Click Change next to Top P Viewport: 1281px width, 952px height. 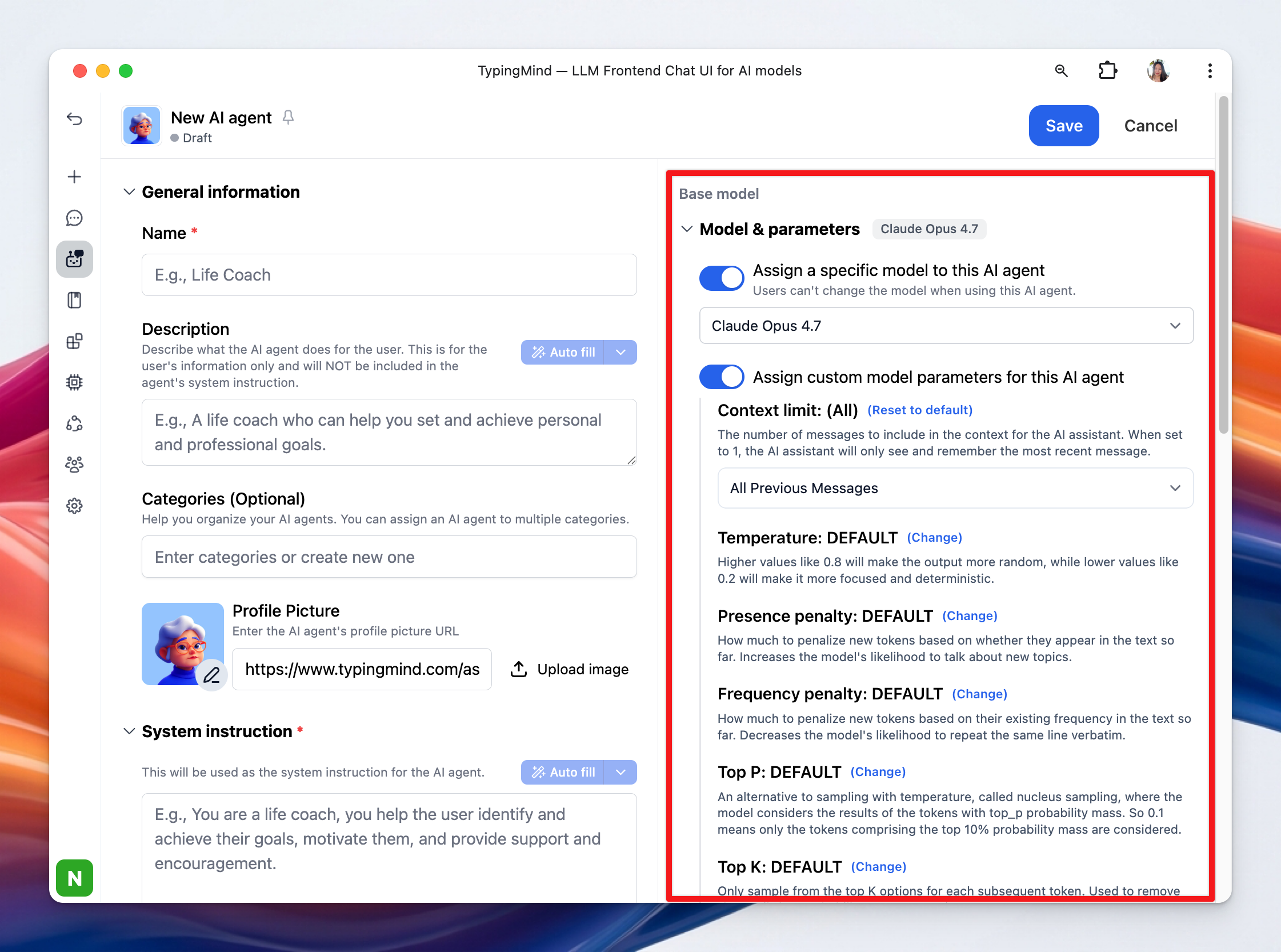tap(878, 772)
